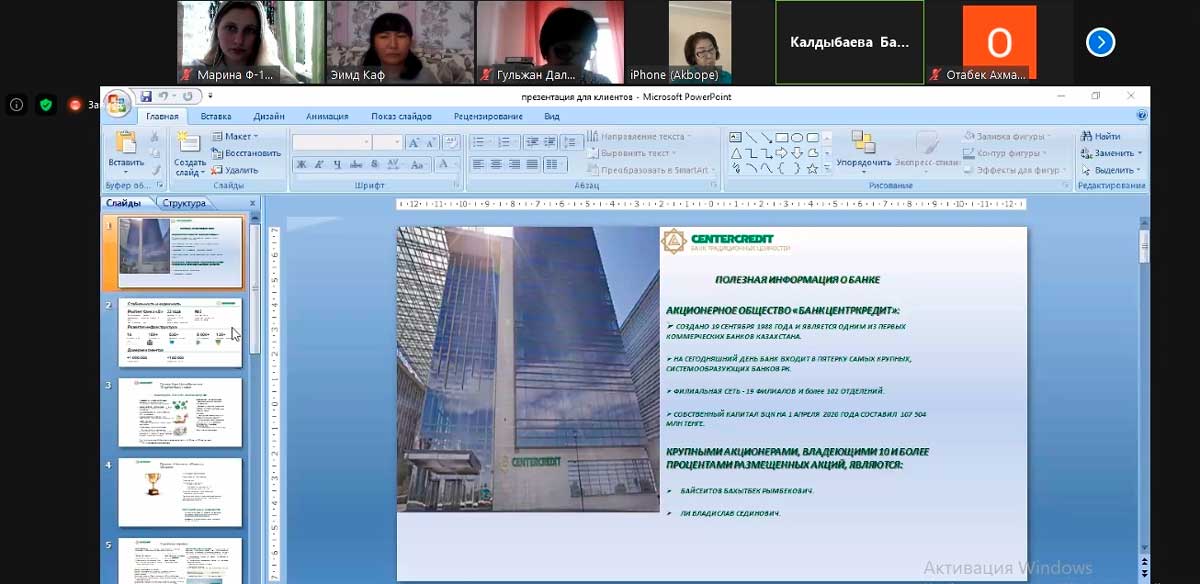Click the Найти find button
This screenshot has width=1200, height=584.
(1101, 136)
